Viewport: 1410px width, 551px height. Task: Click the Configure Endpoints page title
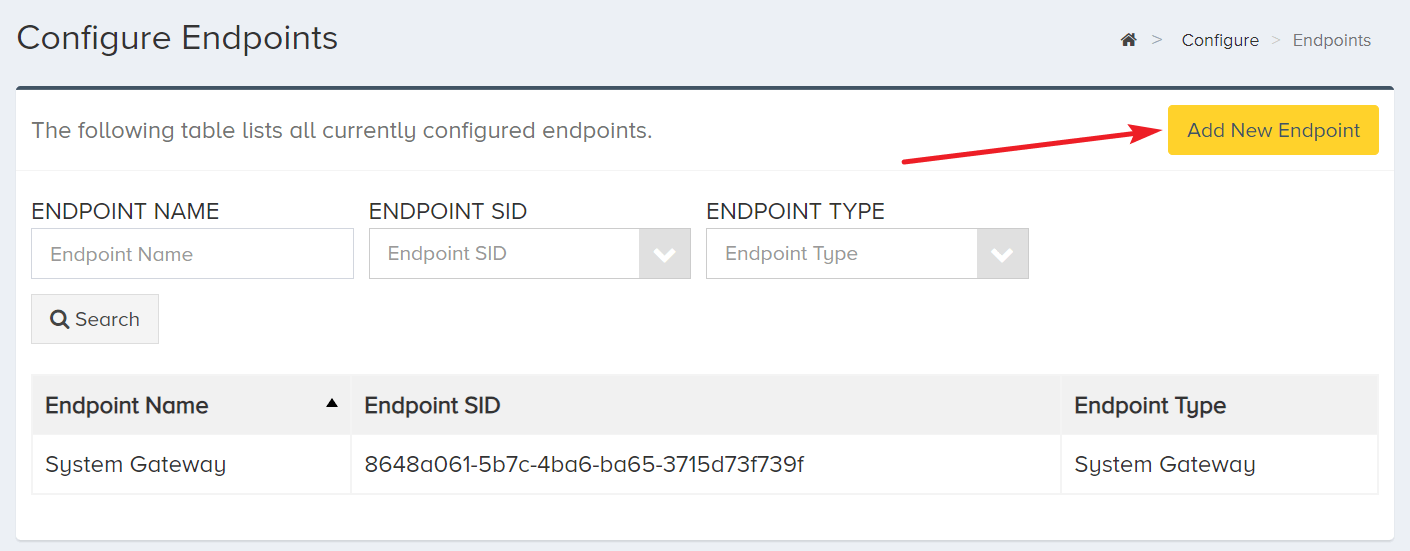pyautogui.click(x=178, y=38)
